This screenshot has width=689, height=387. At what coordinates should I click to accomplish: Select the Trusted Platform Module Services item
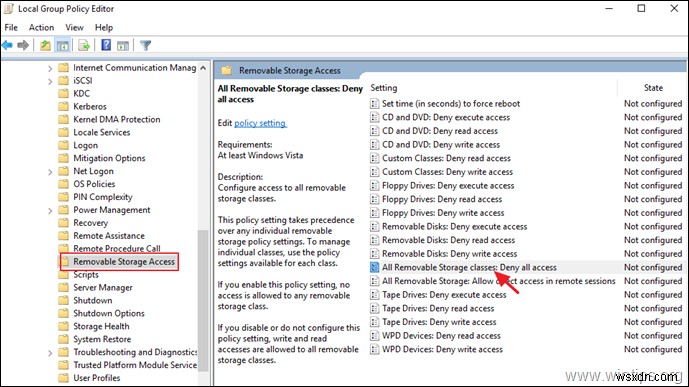pyautogui.click(x=135, y=365)
